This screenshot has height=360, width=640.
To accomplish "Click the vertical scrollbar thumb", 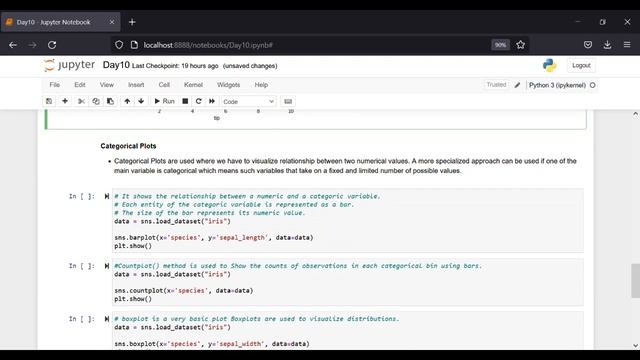I will [636, 280].
